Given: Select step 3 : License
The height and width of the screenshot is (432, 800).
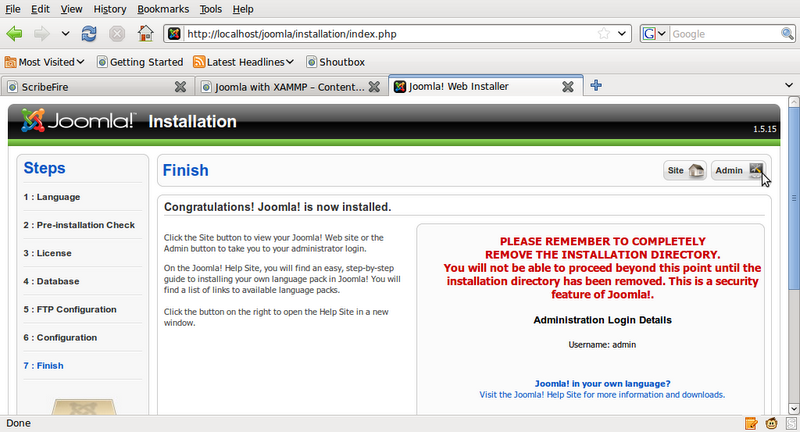Looking at the screenshot, I should pyautogui.click(x=47, y=253).
